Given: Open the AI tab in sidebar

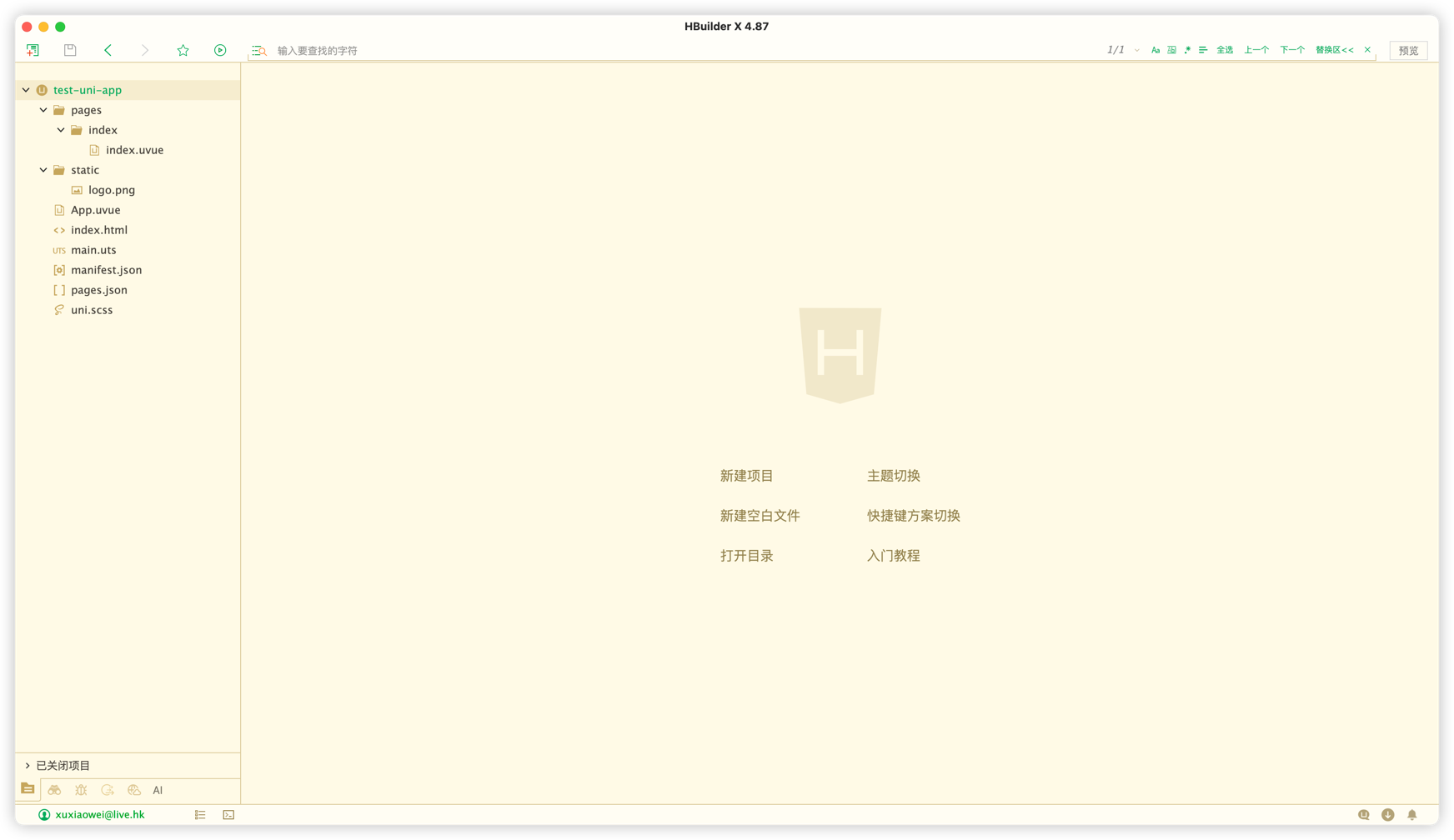Looking at the screenshot, I should [x=158, y=790].
